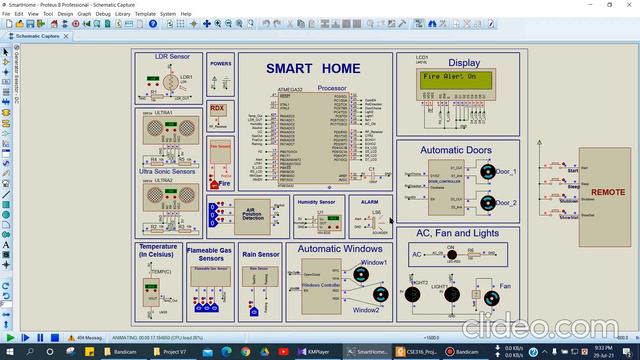Image resolution: width=640 pixels, height=360 pixels.
Task: Open the Graph menu
Action: pos(84,14)
